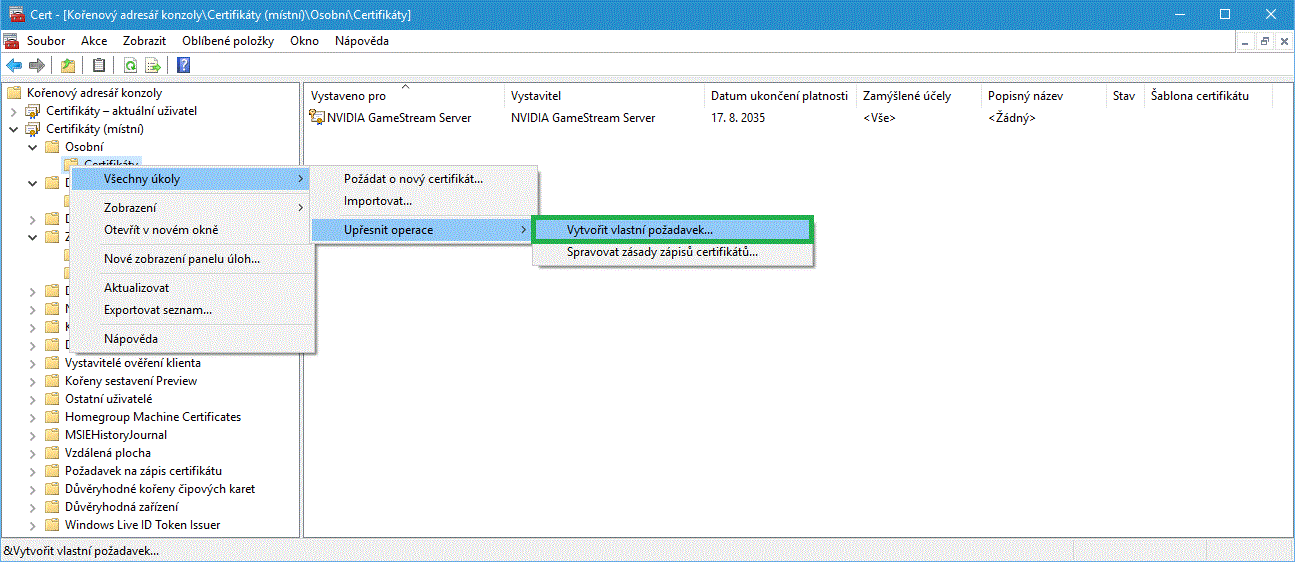
Task: Open Help via blue question mark icon
Action: click(184, 66)
